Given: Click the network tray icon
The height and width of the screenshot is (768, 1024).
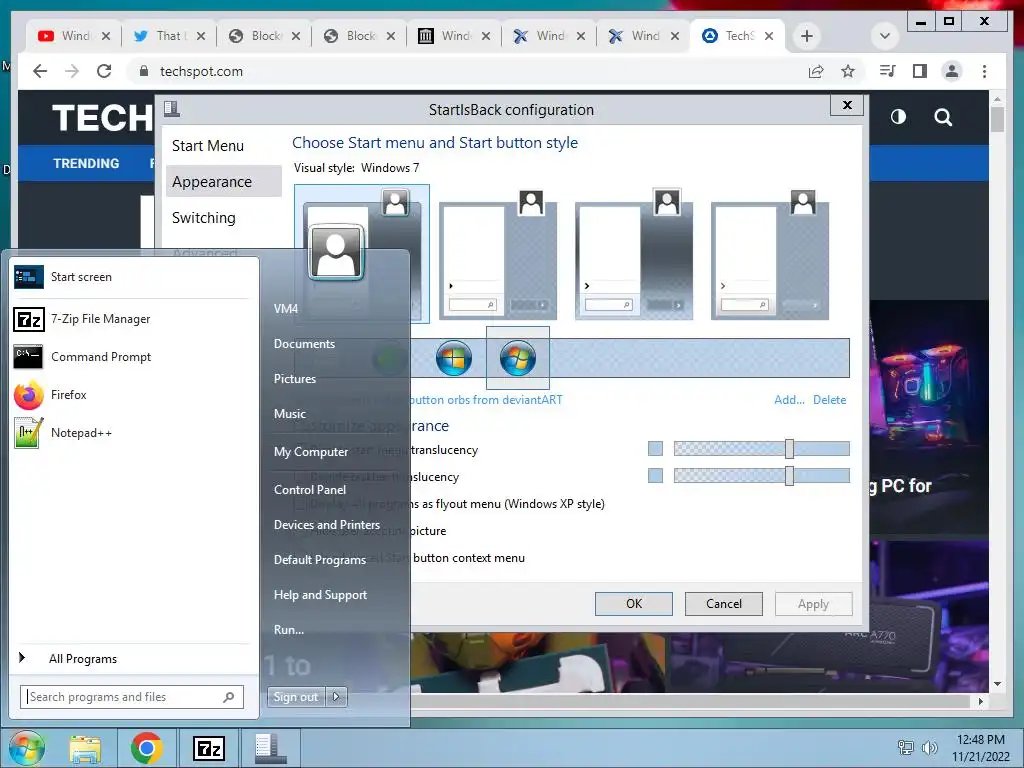Looking at the screenshot, I should (x=906, y=747).
